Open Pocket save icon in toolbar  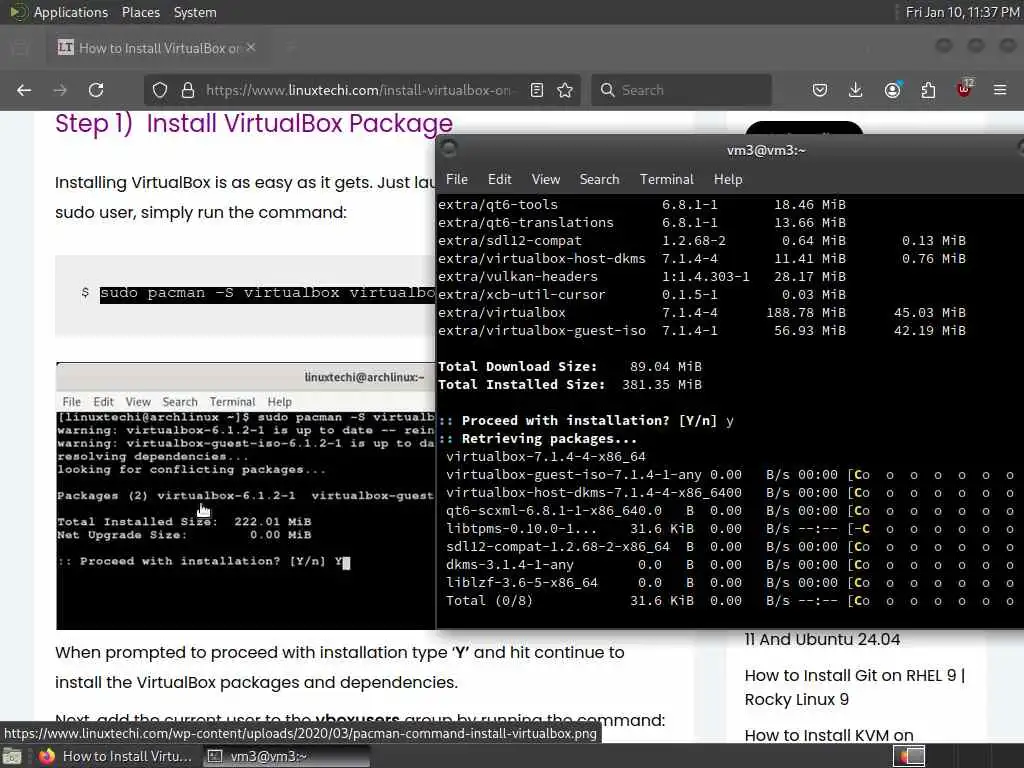pyautogui.click(x=820, y=90)
